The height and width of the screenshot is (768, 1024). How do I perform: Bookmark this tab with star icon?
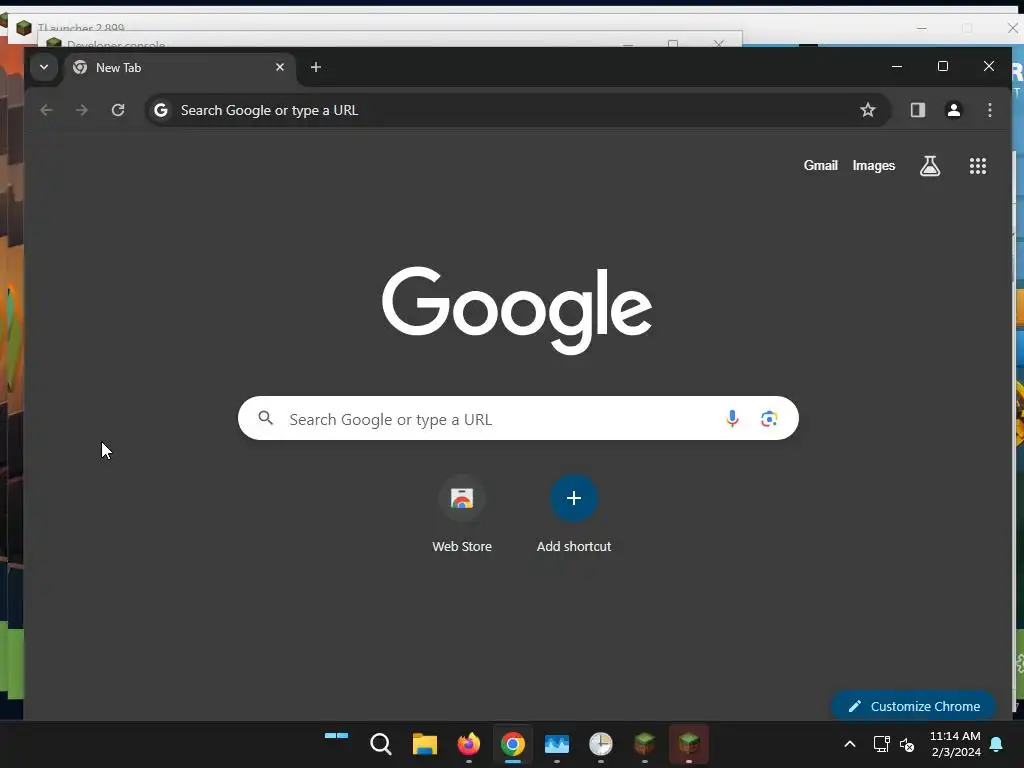point(867,110)
